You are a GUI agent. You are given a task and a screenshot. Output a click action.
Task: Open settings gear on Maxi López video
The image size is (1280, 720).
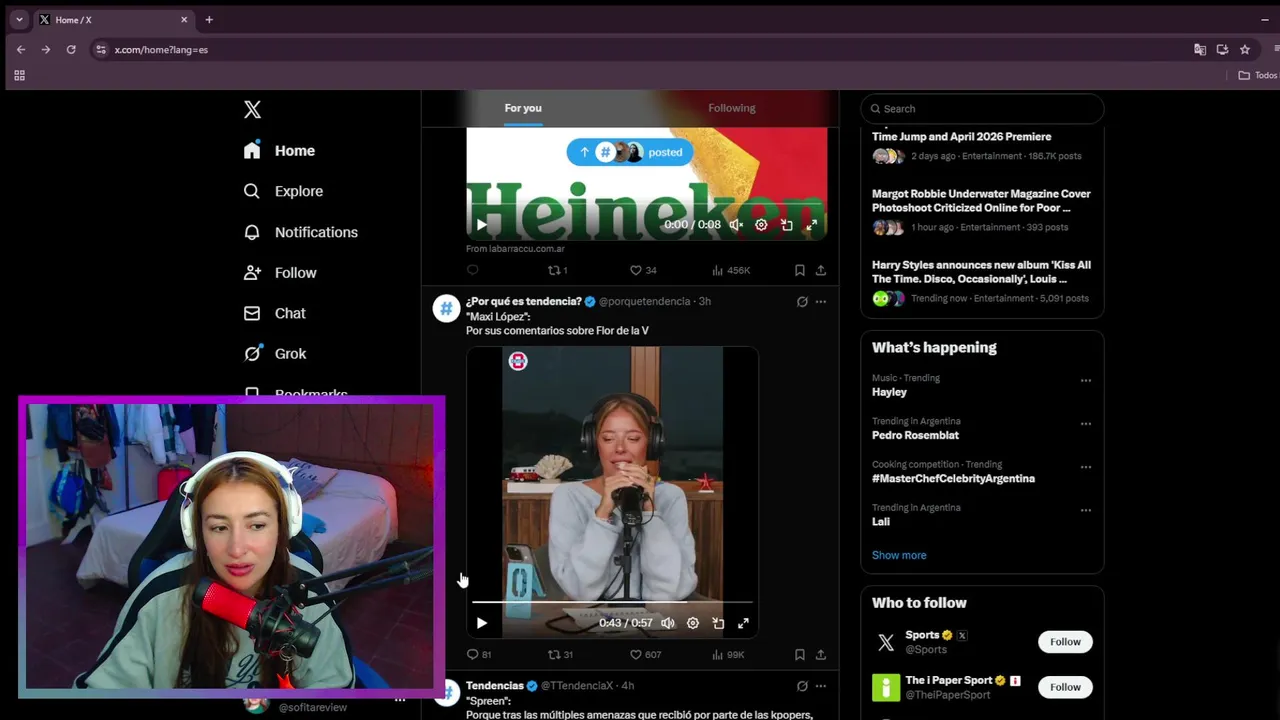(x=692, y=623)
